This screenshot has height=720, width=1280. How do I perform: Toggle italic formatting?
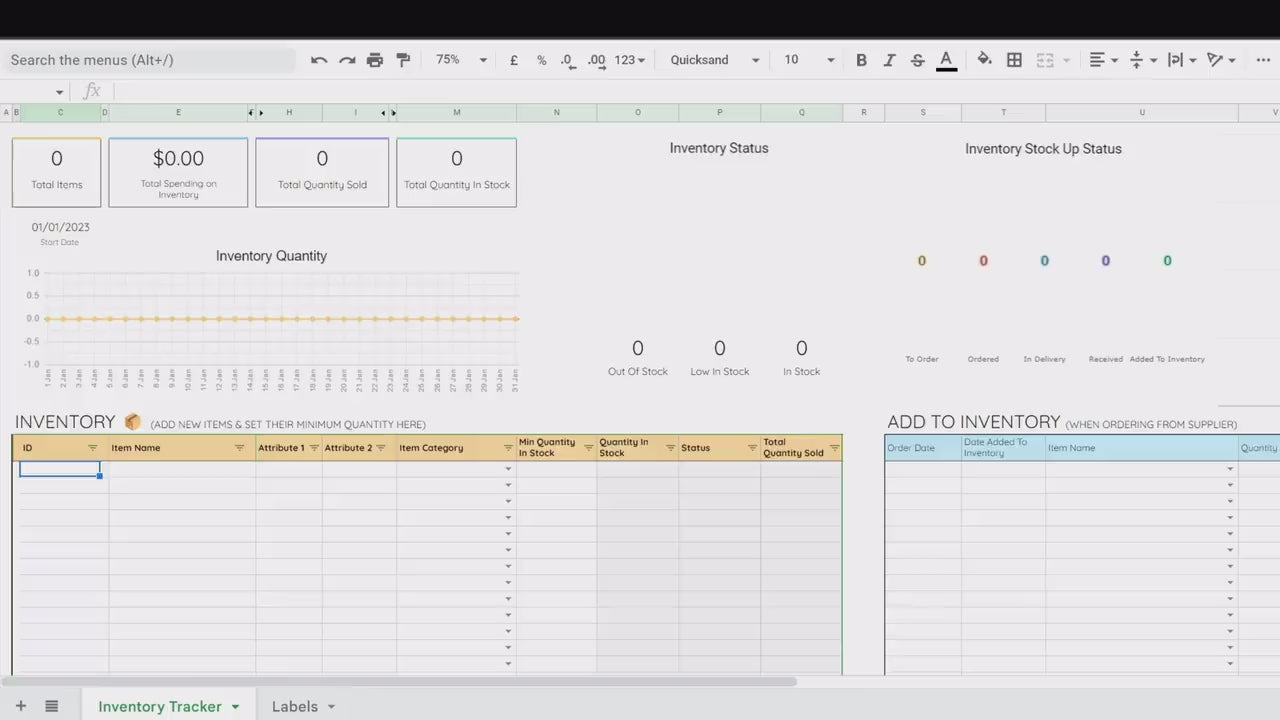(889, 60)
